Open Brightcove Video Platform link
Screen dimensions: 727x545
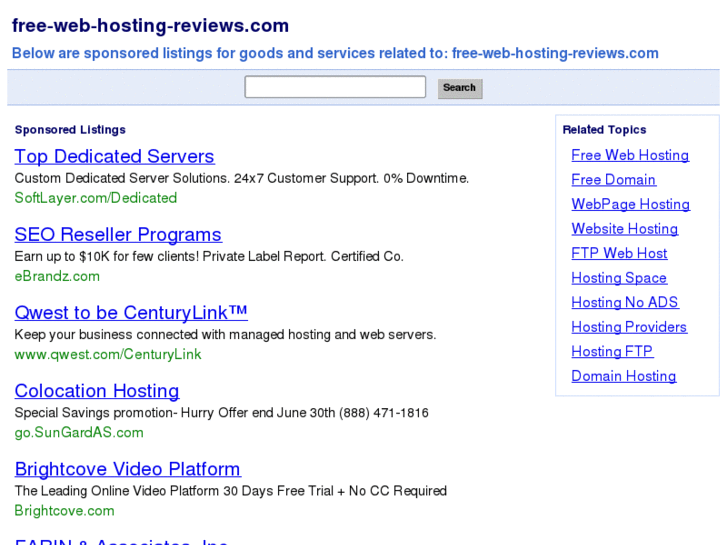pyautogui.click(x=128, y=469)
